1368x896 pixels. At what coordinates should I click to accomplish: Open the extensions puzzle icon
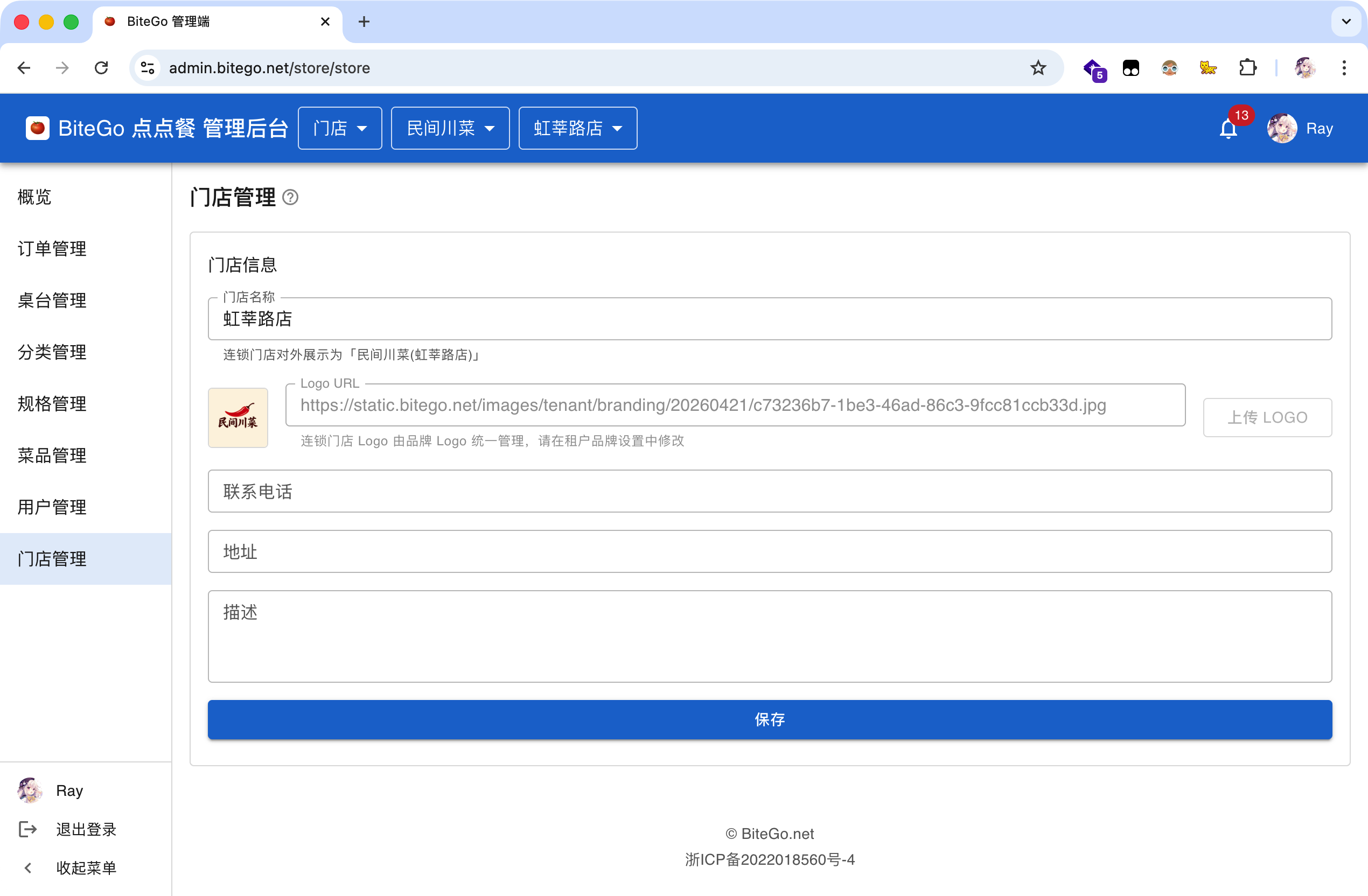(1247, 68)
